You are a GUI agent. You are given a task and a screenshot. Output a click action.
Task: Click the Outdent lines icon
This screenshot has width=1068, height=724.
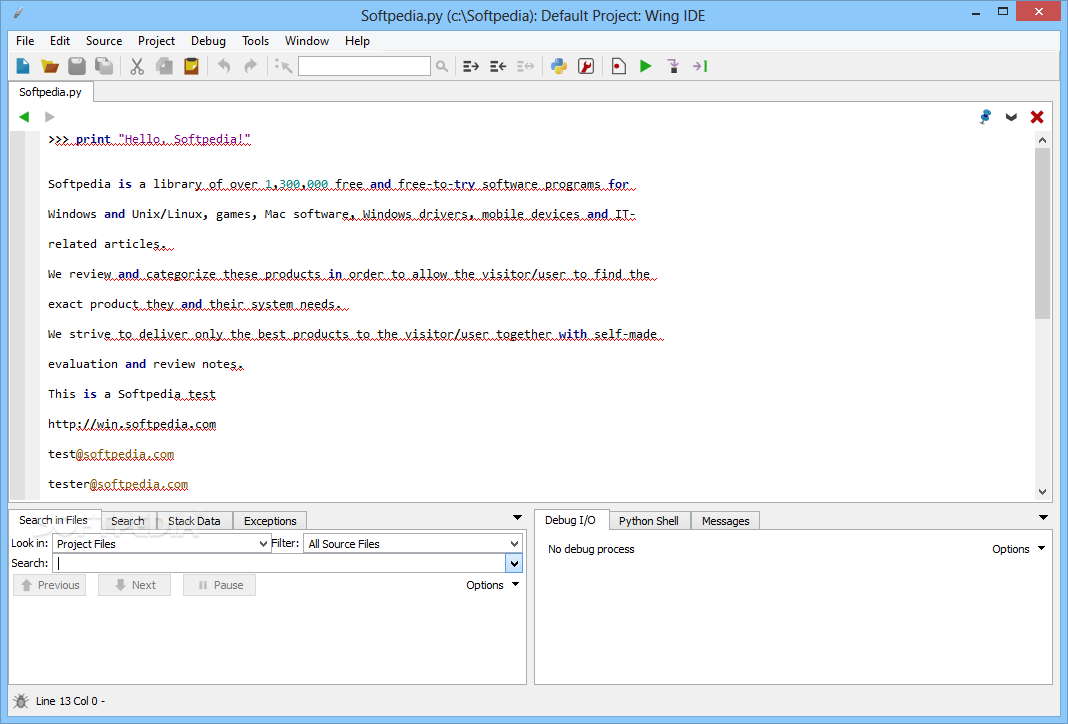point(498,66)
